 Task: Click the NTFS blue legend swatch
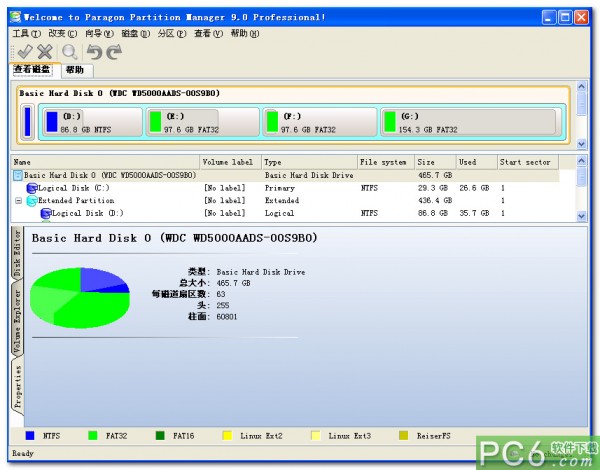pyautogui.click(x=30, y=436)
